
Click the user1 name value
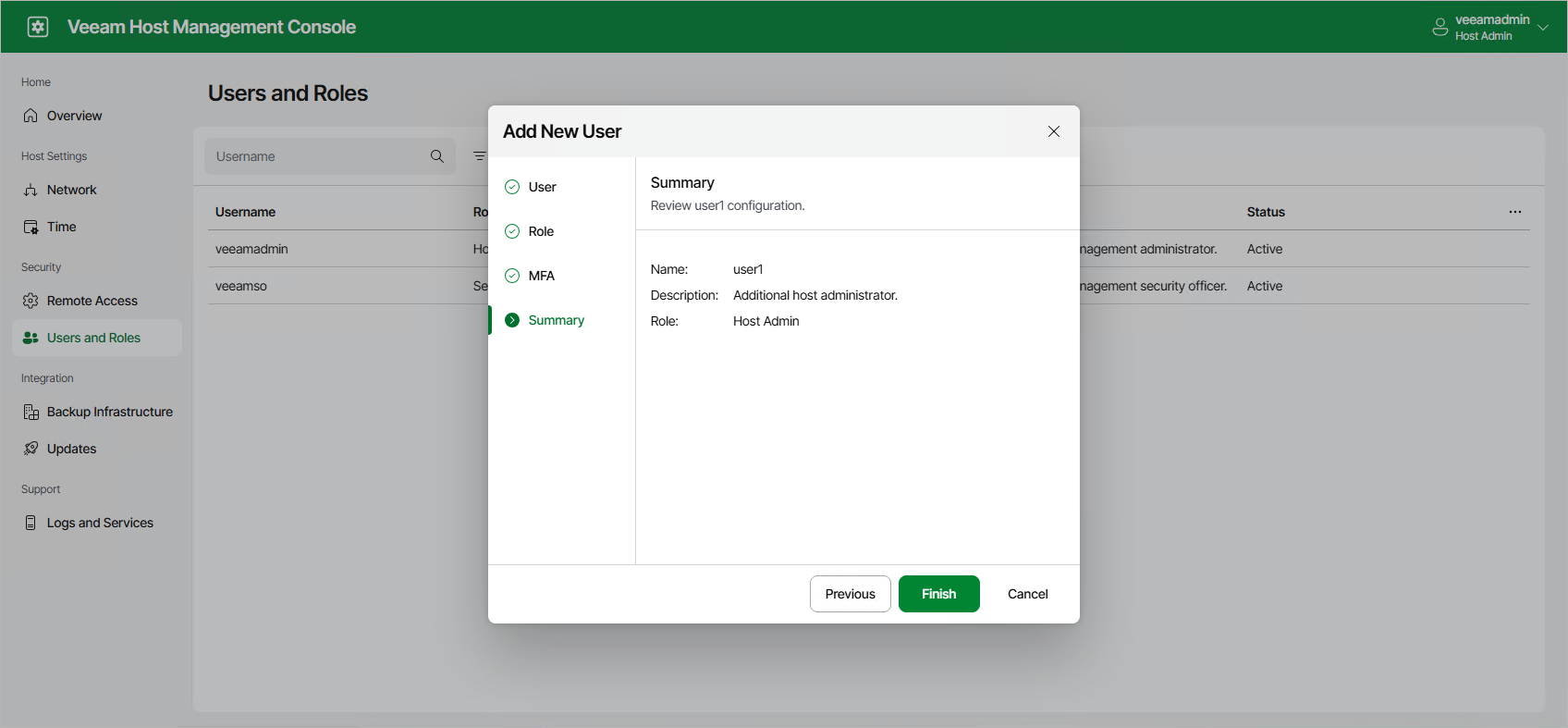[748, 269]
